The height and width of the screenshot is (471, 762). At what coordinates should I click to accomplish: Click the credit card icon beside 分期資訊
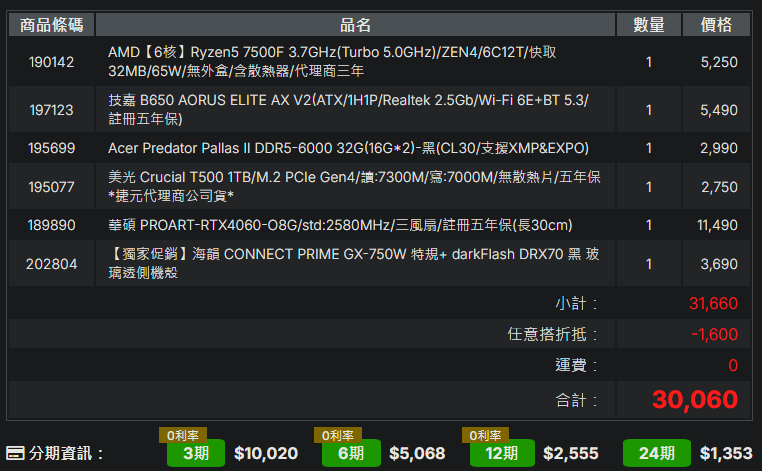(x=15, y=453)
